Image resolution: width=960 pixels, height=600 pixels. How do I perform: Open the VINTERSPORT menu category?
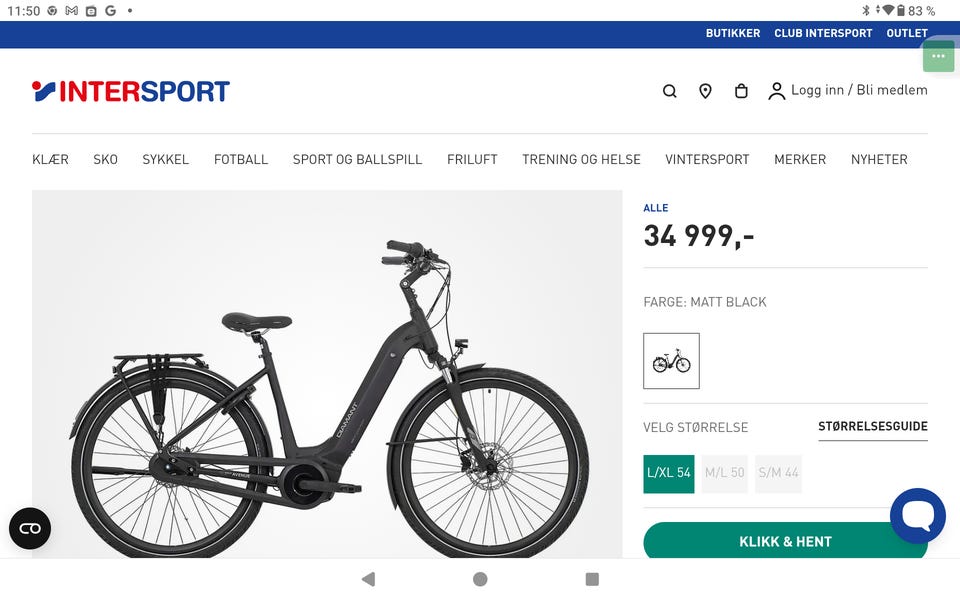[x=707, y=159]
